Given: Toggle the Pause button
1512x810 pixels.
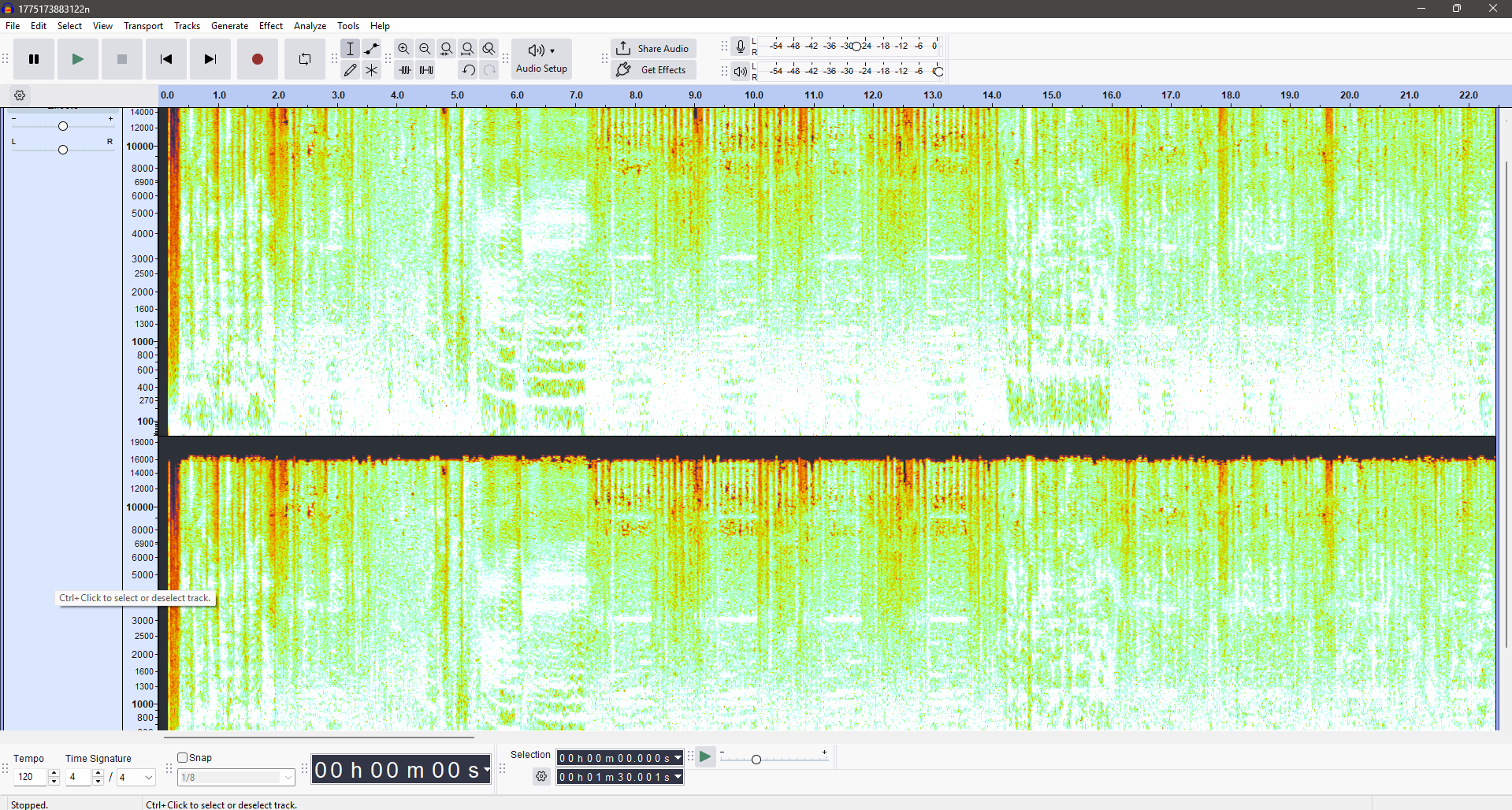Looking at the screenshot, I should pos(34,59).
